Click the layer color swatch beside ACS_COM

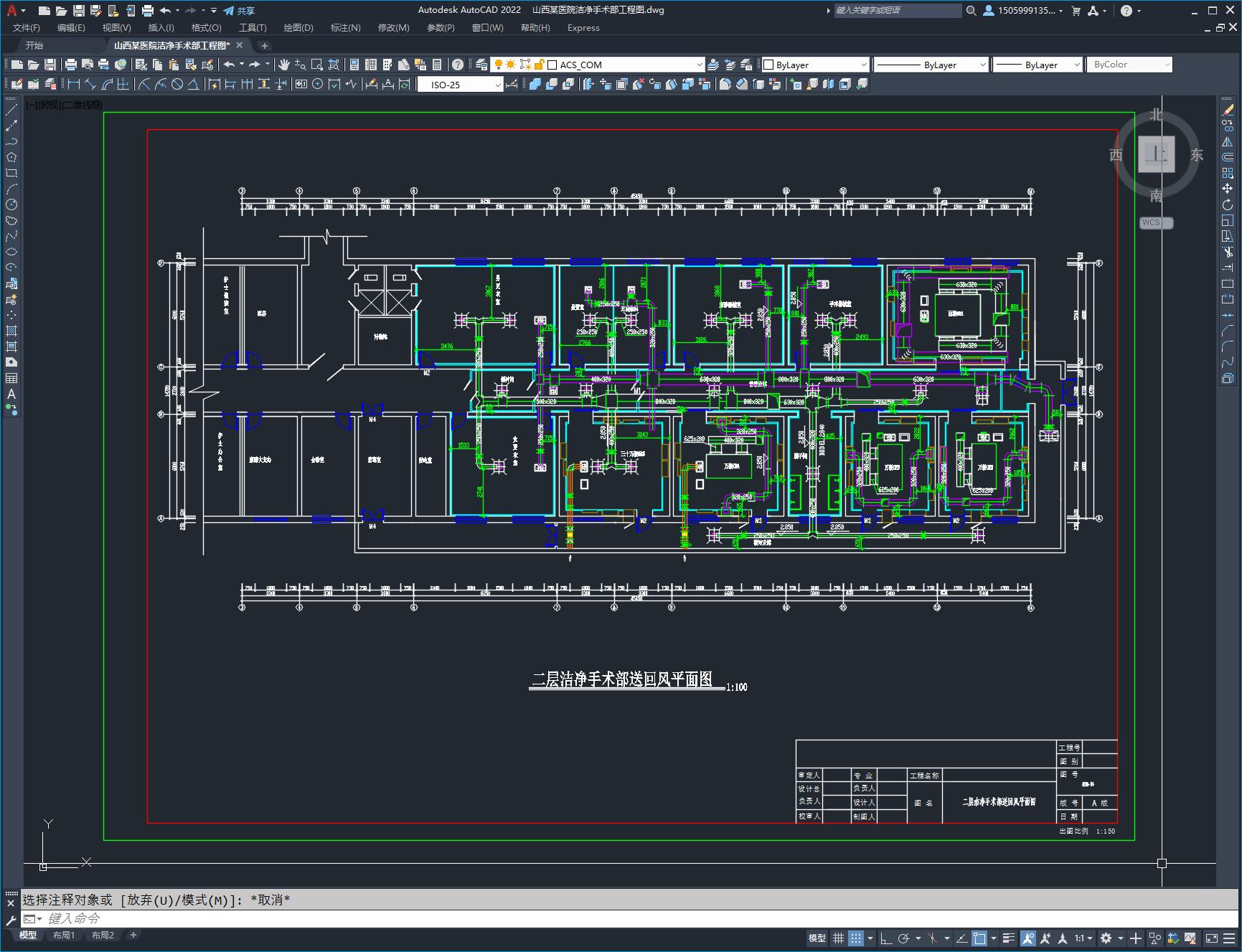click(552, 65)
